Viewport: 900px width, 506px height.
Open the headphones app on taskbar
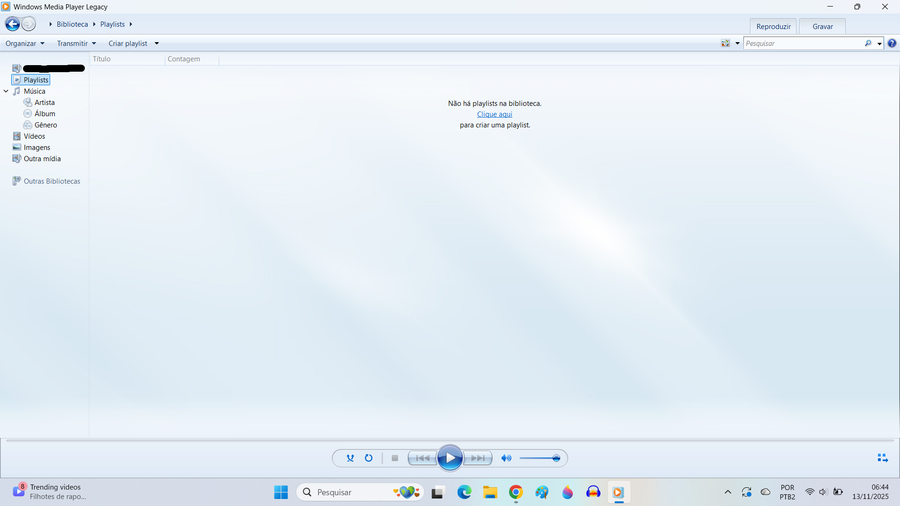[x=593, y=492]
